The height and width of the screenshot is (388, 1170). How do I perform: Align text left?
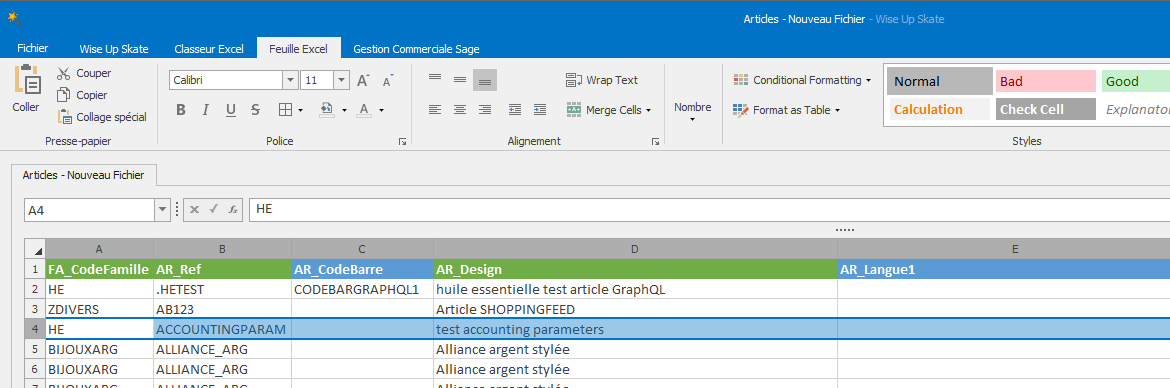tap(435, 110)
